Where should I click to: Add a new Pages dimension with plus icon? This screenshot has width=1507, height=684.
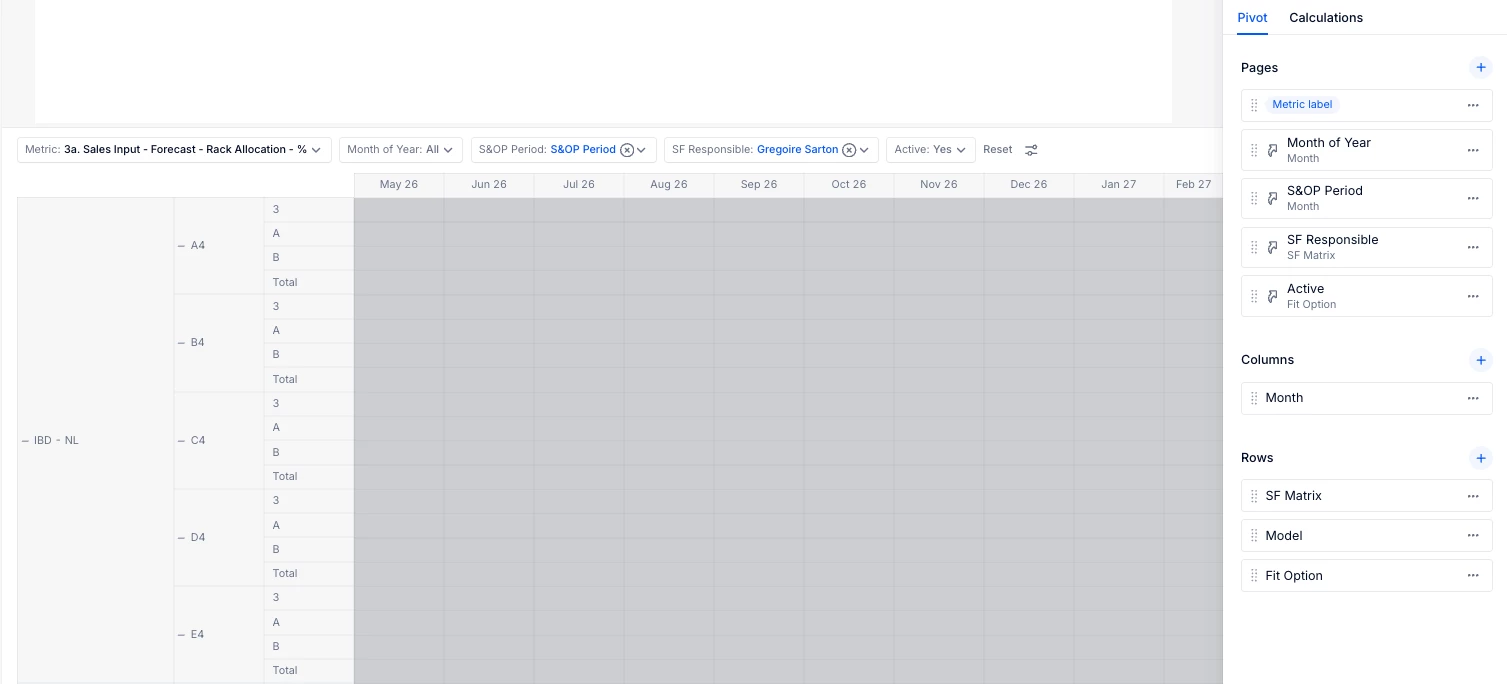1481,68
